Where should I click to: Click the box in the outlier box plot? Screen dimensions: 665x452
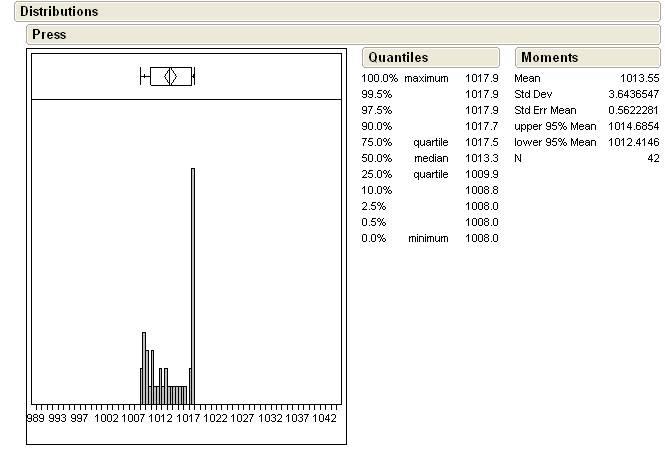[x=170, y=76]
